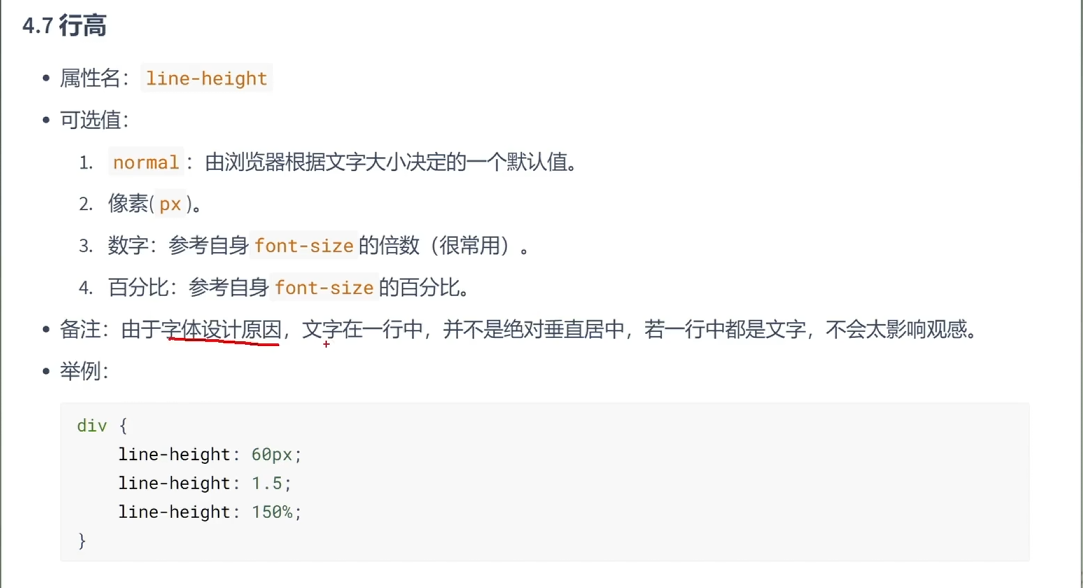
Task: Click the closing brace in code block
Action: [82, 540]
